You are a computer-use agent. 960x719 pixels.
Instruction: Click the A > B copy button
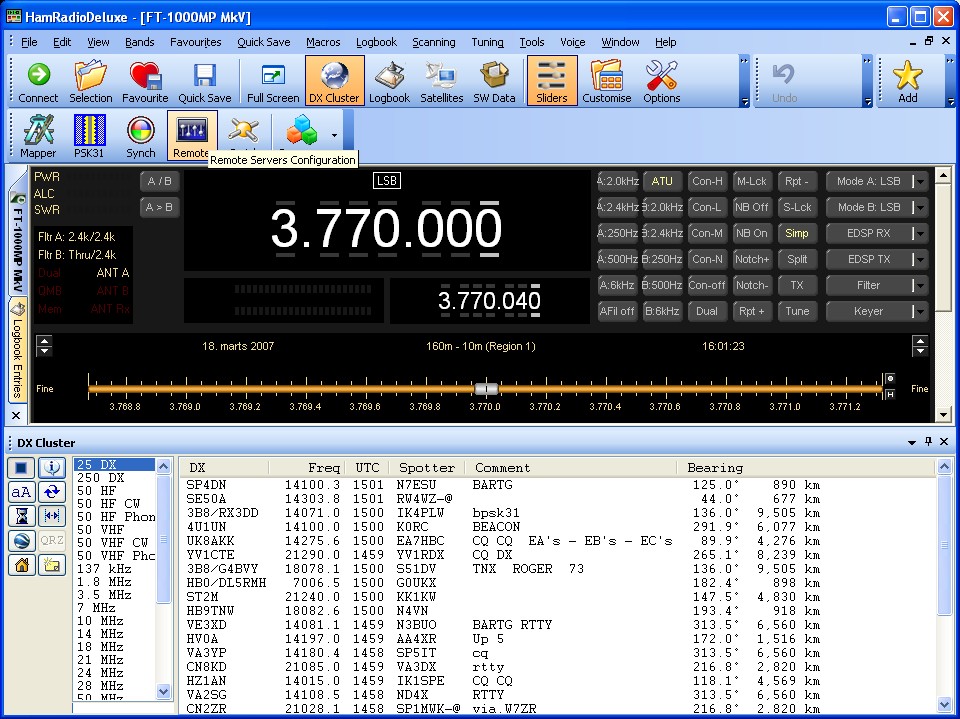(x=159, y=207)
